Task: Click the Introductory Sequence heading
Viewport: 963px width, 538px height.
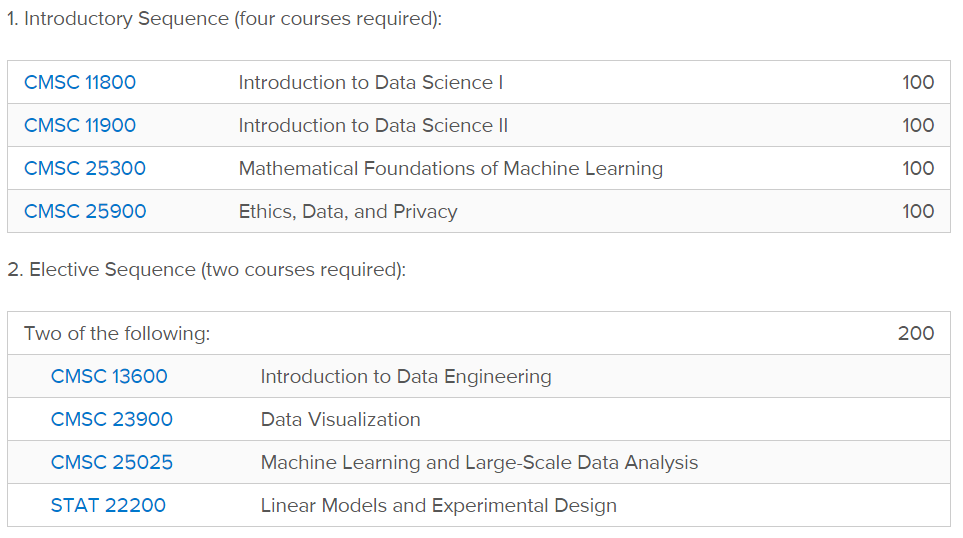Action: 224,21
